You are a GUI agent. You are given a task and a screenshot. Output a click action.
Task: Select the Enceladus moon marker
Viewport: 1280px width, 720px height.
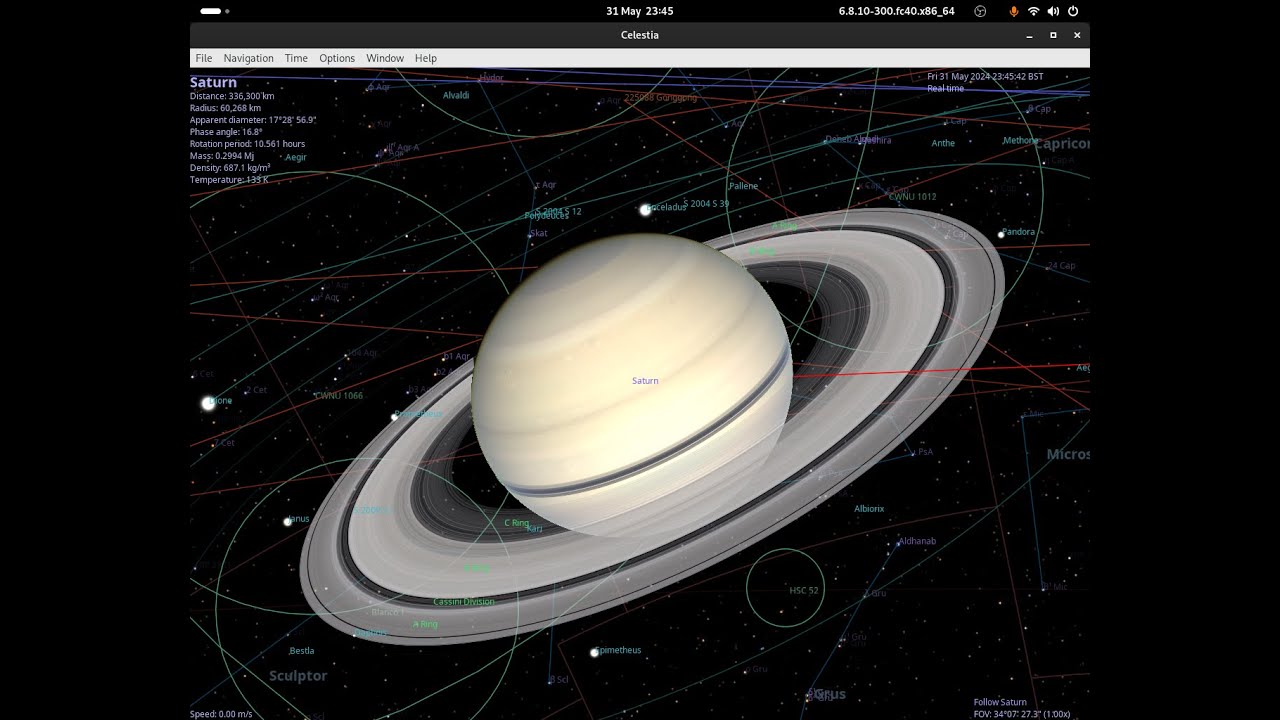coord(645,209)
